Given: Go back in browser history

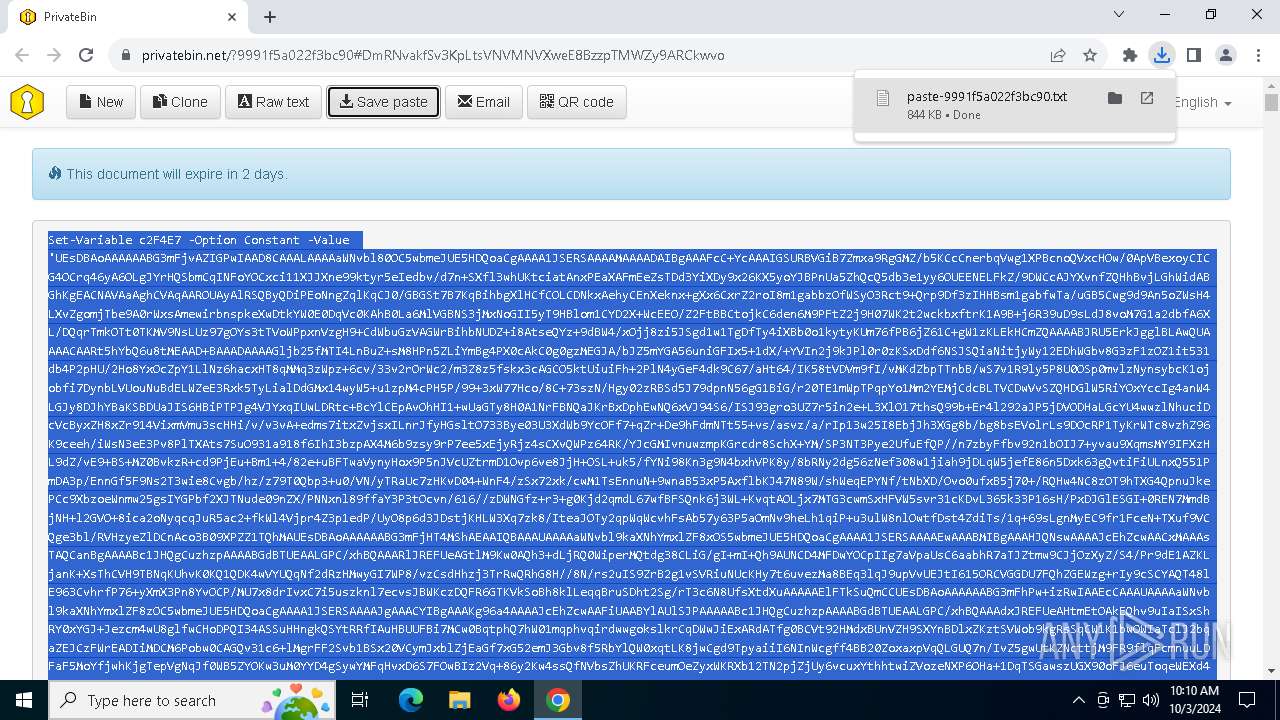Looking at the screenshot, I should (x=22, y=56).
